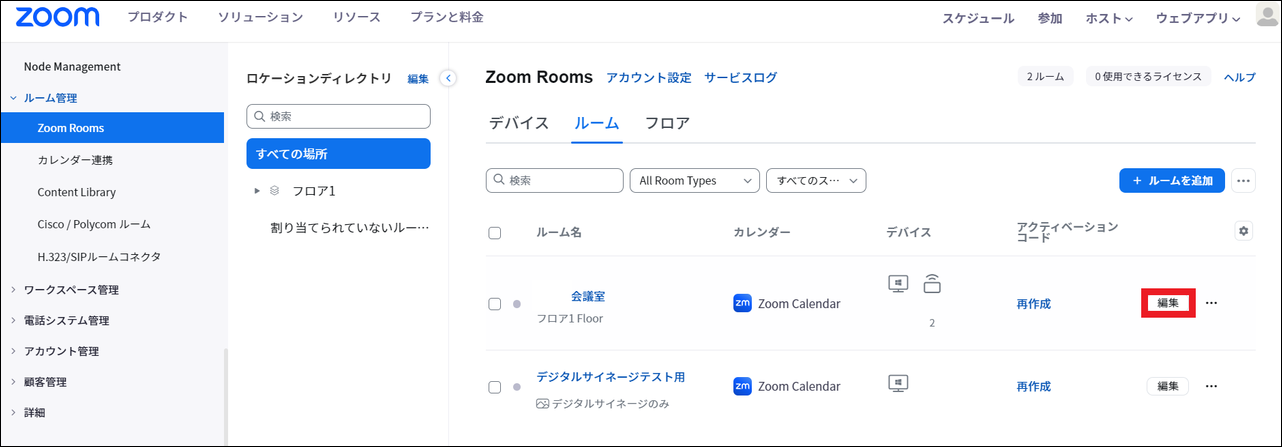Click computer device icon in 会議室 row

898,283
